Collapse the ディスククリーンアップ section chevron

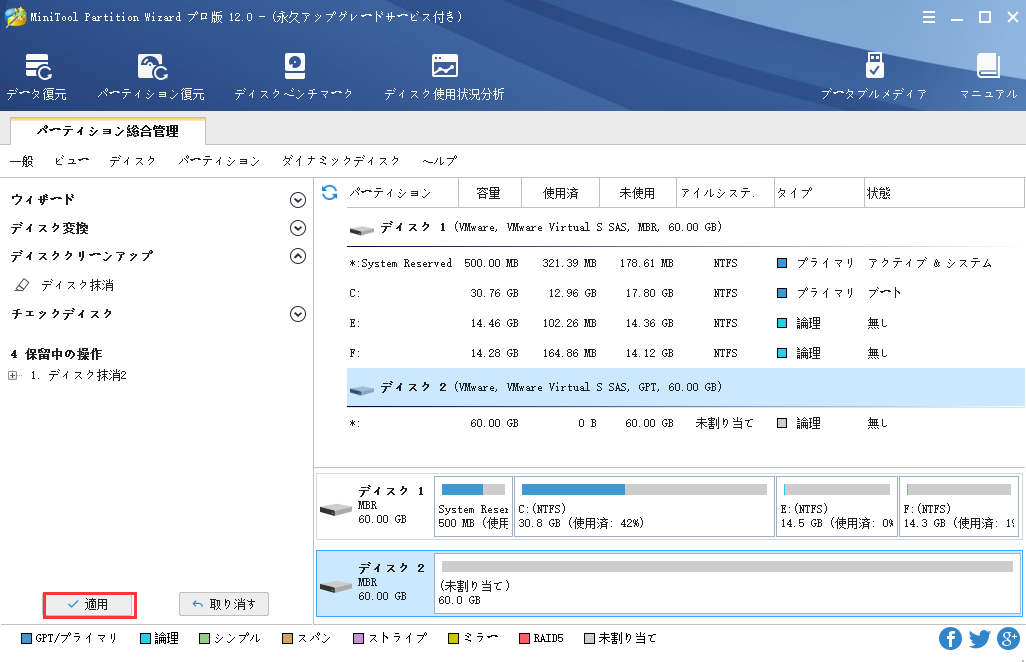coord(297,256)
